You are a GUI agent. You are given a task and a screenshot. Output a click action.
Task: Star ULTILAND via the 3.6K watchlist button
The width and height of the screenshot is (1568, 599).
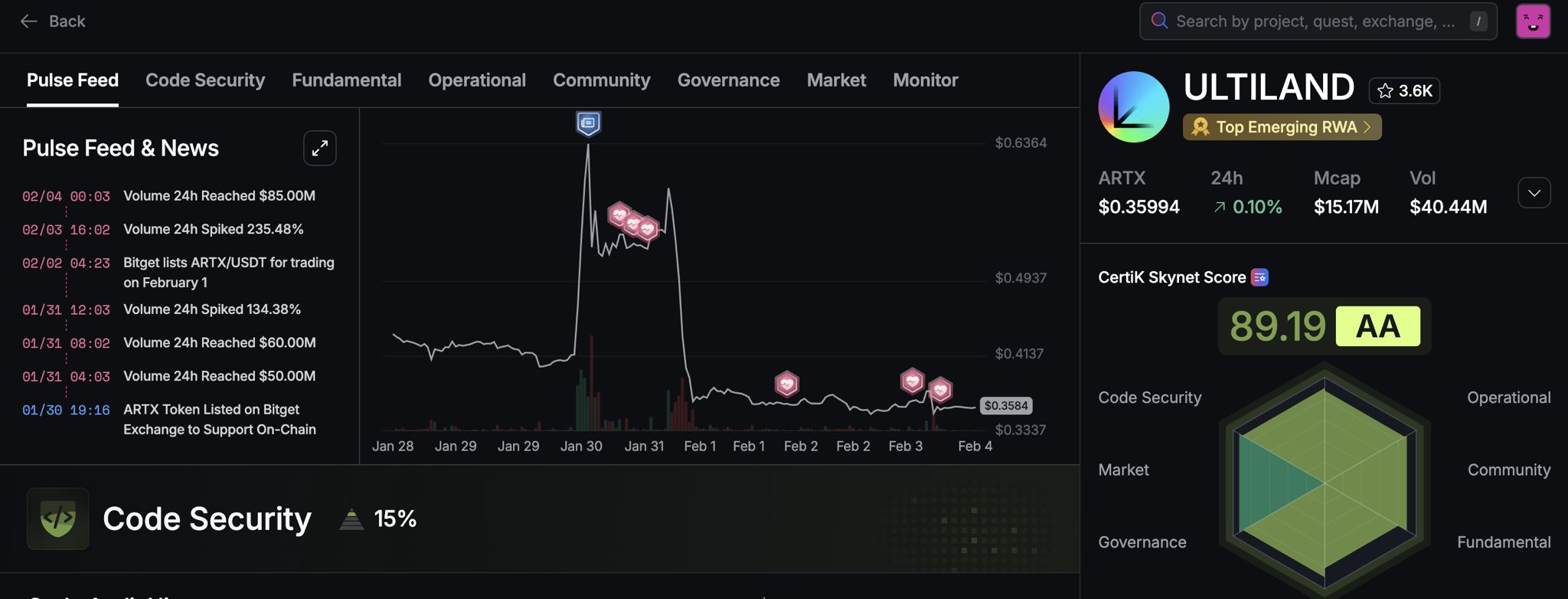(x=1404, y=90)
